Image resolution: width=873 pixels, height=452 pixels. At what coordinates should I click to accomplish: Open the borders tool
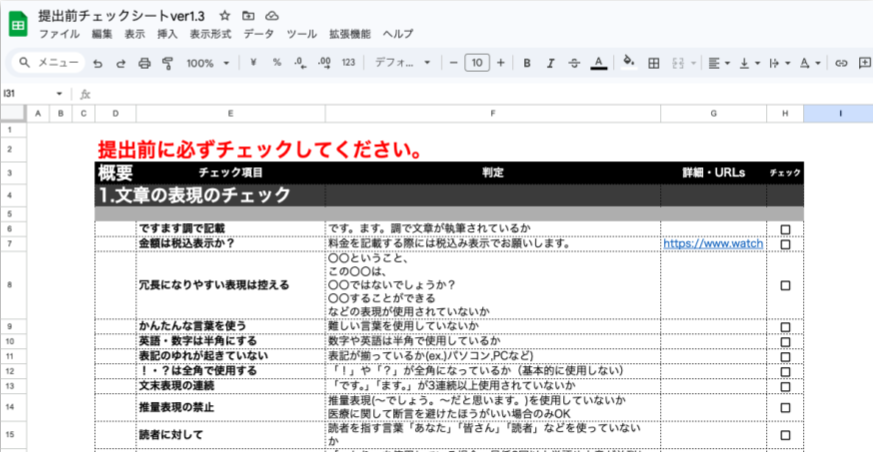[x=654, y=63]
